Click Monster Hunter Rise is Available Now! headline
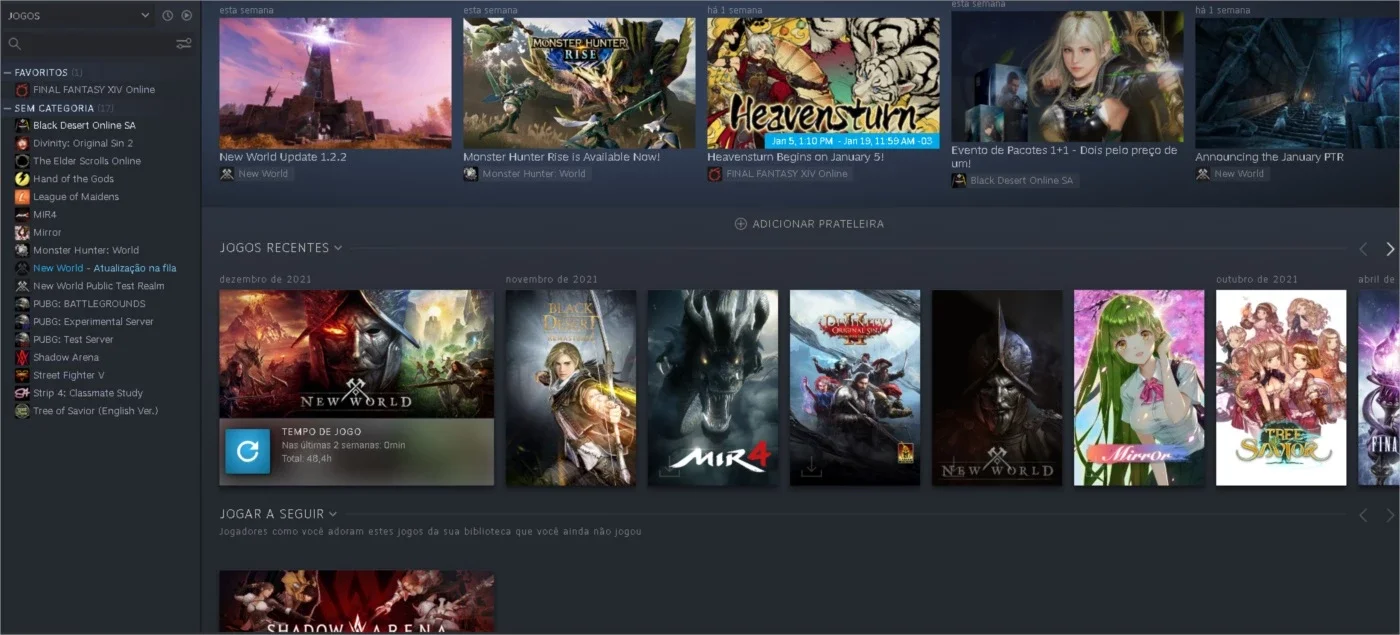This screenshot has width=1400, height=635. coord(562,157)
